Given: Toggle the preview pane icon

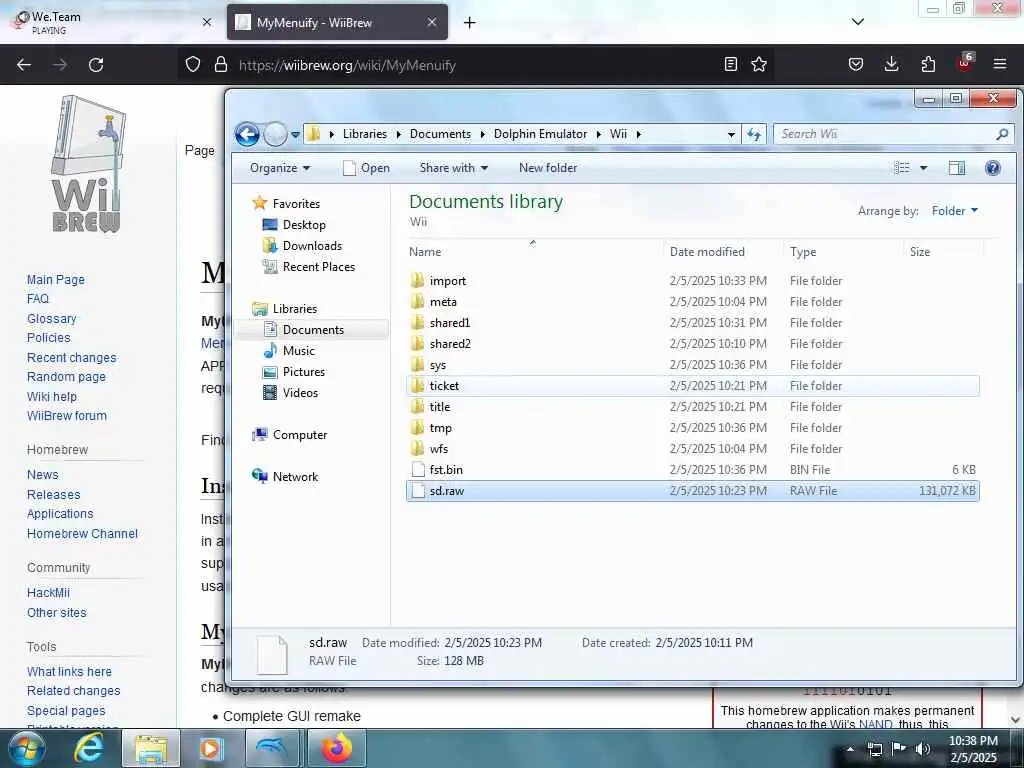Looking at the screenshot, I should 957,168.
